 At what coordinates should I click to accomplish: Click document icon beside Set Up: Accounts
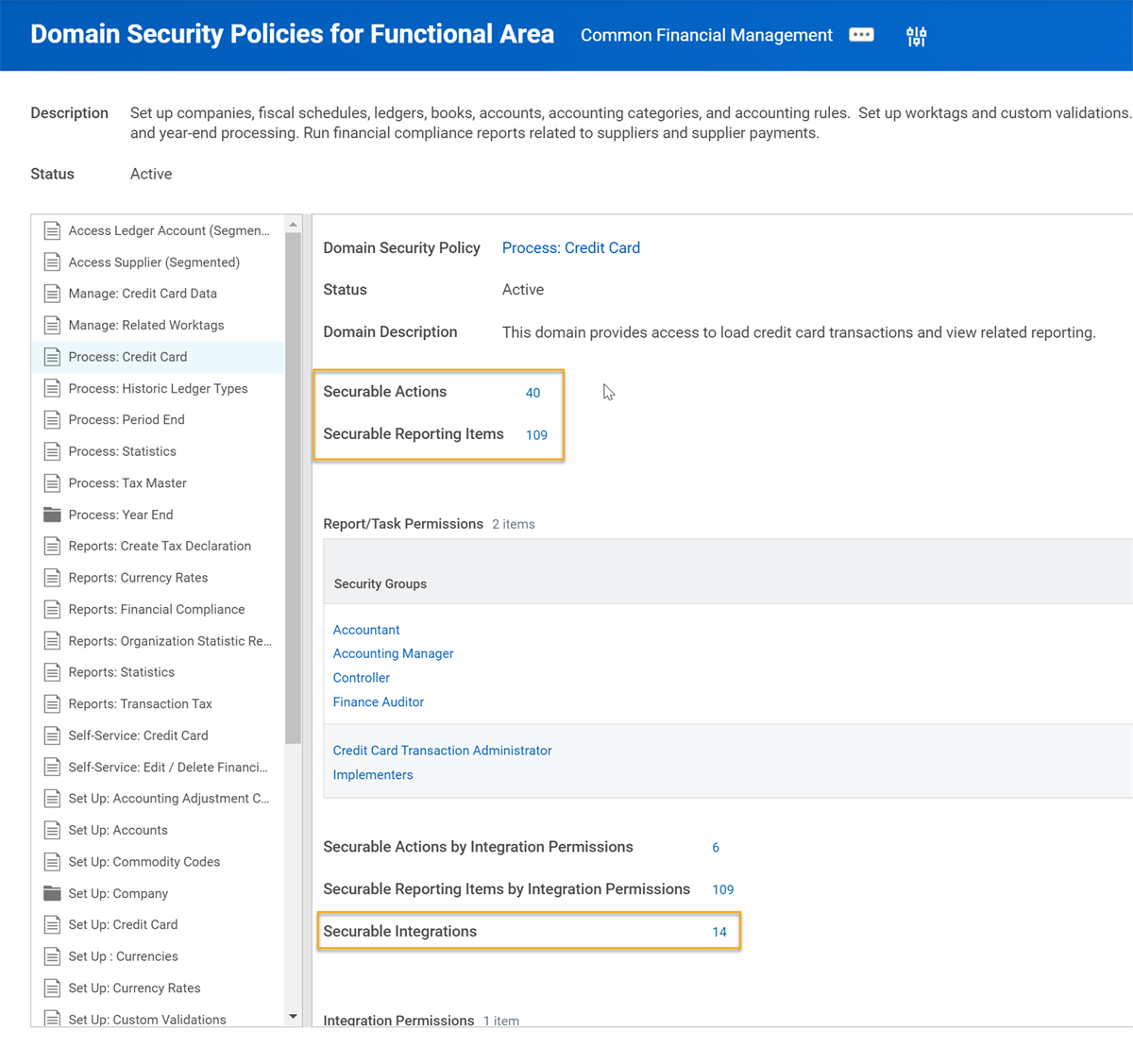click(x=52, y=830)
